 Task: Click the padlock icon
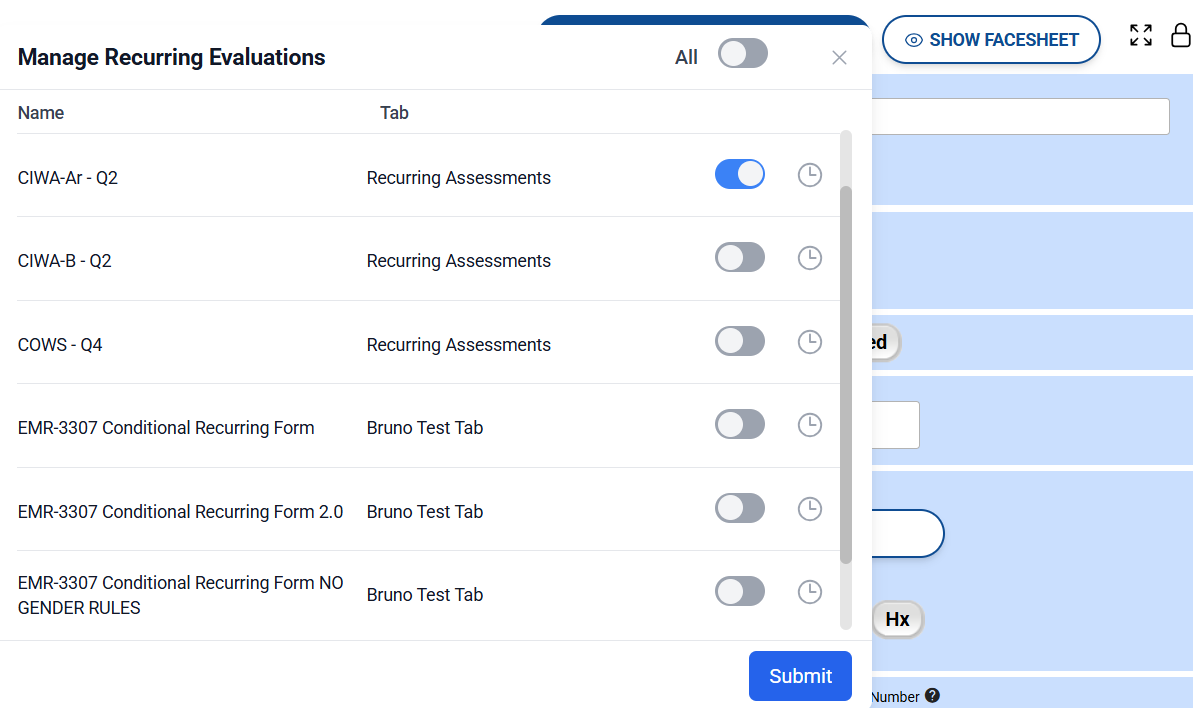(x=1180, y=36)
